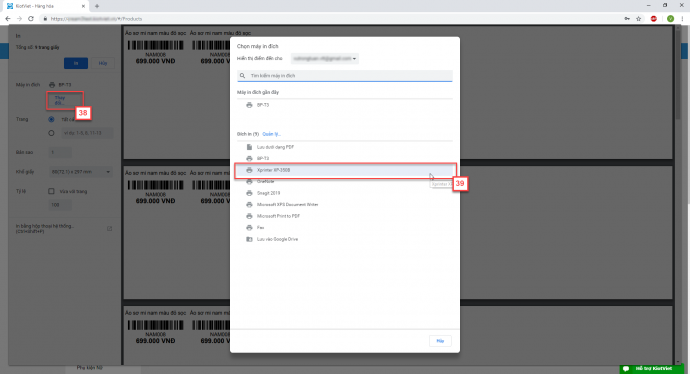Switch to KiotViet - Hàng hóa tab
Image resolution: width=690 pixels, height=374 pixels.
47,6
